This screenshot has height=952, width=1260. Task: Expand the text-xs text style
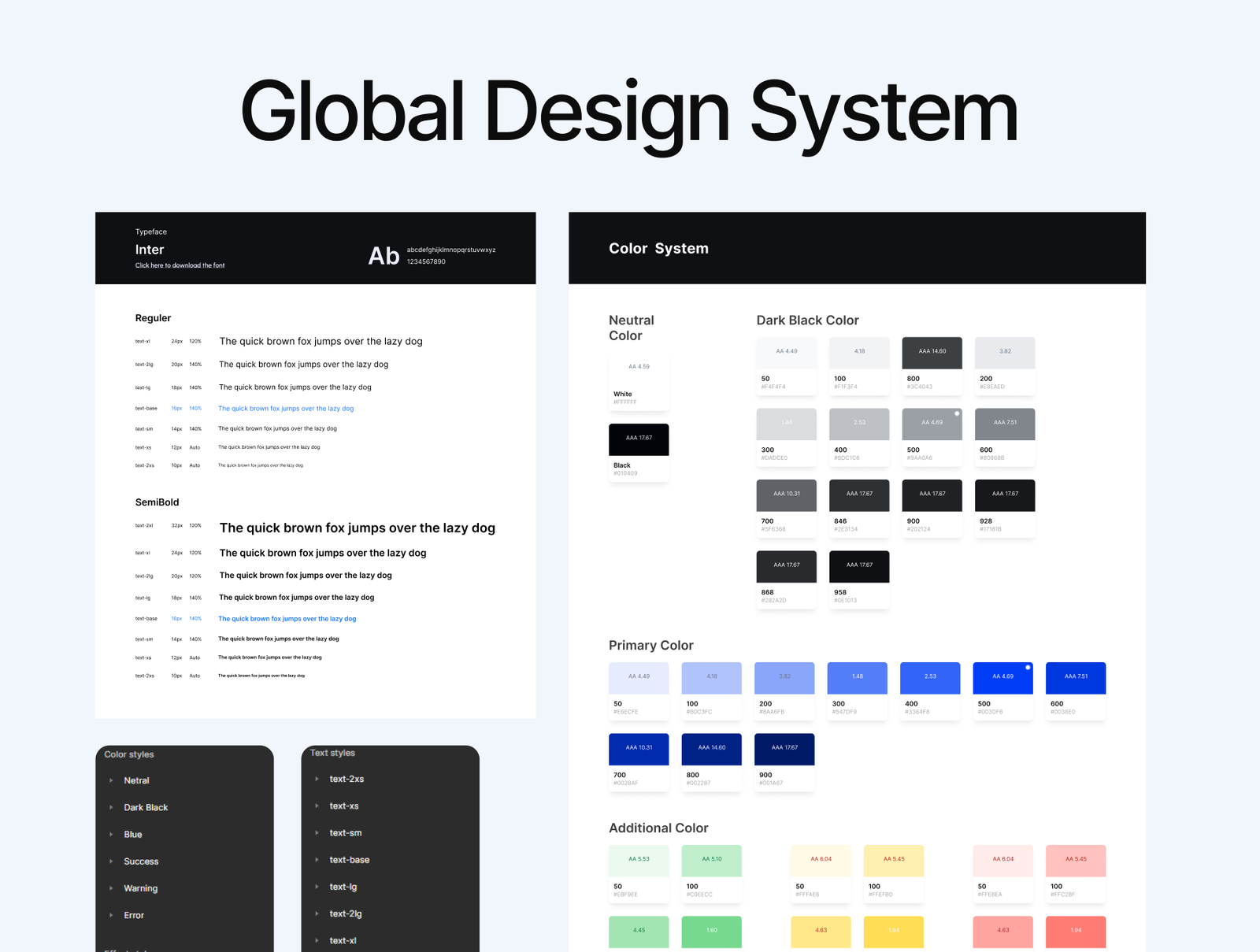coord(317,806)
